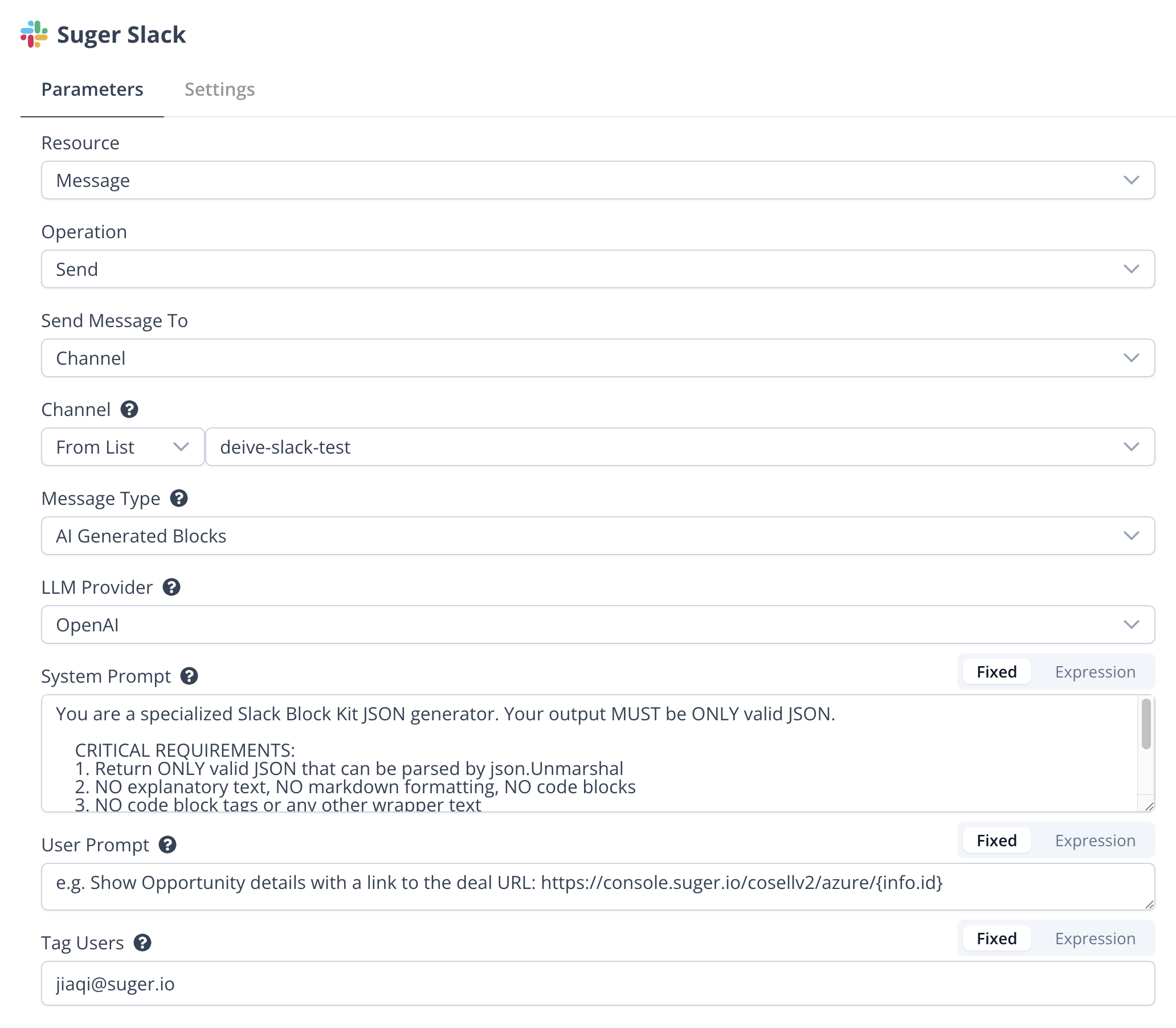1176x1028 pixels.
Task: Set Tag Users to Fixed mode
Action: (x=997, y=939)
